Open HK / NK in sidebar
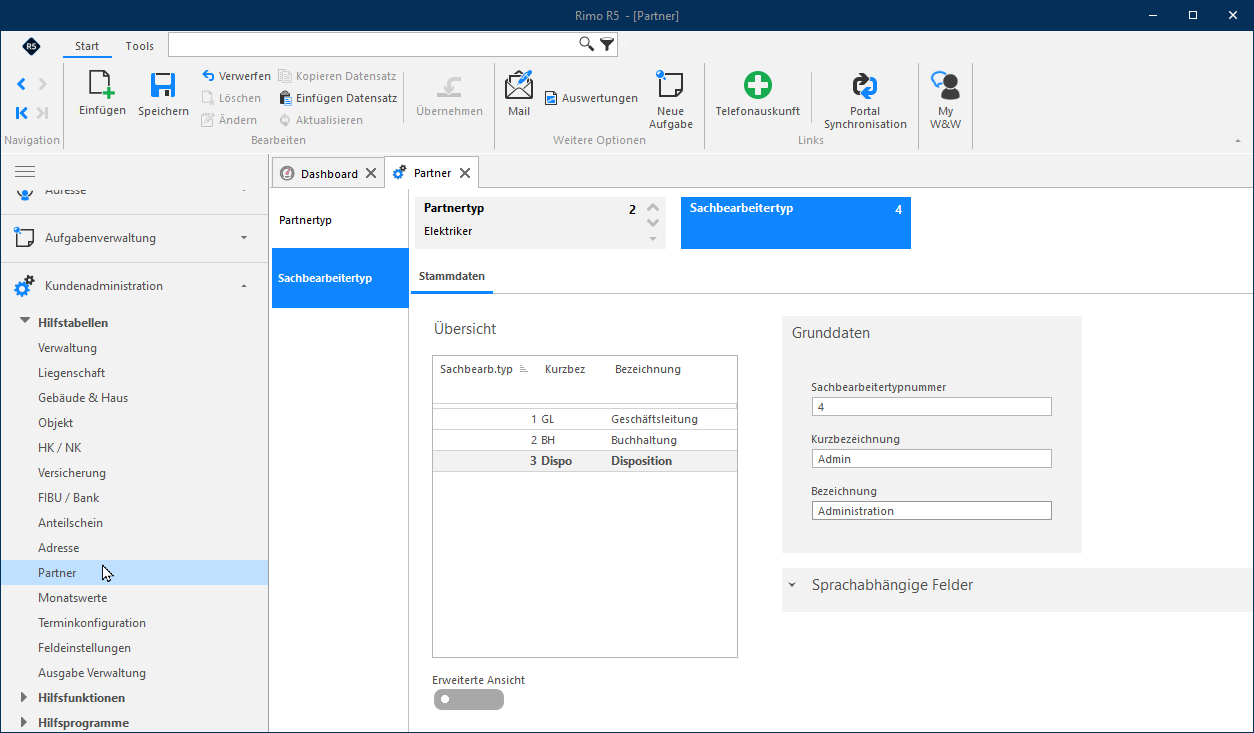 pyautogui.click(x=60, y=448)
